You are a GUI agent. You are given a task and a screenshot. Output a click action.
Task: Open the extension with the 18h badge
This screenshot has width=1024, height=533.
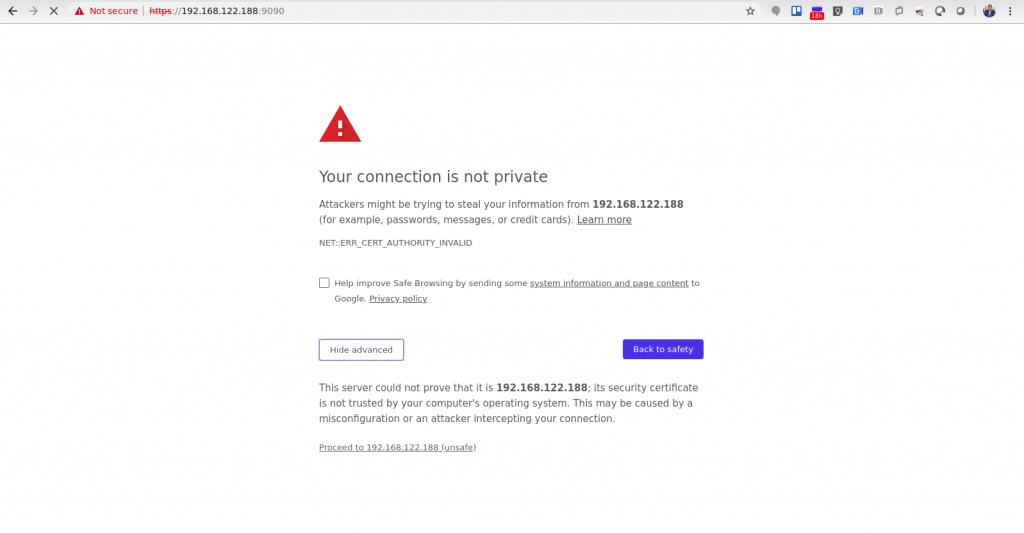tap(817, 12)
